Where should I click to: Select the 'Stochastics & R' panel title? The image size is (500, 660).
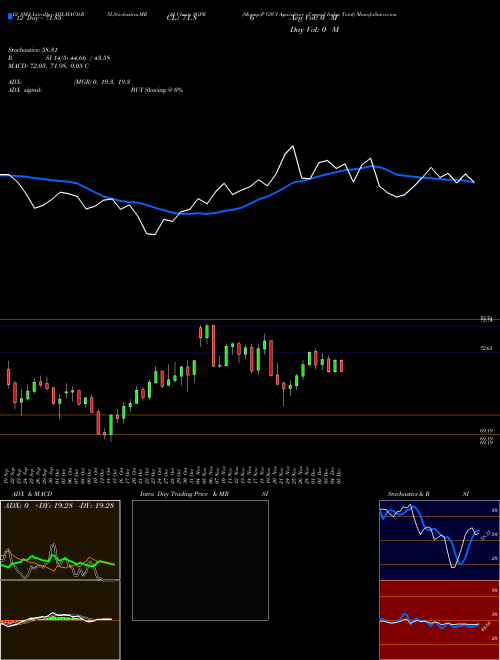tap(408, 494)
